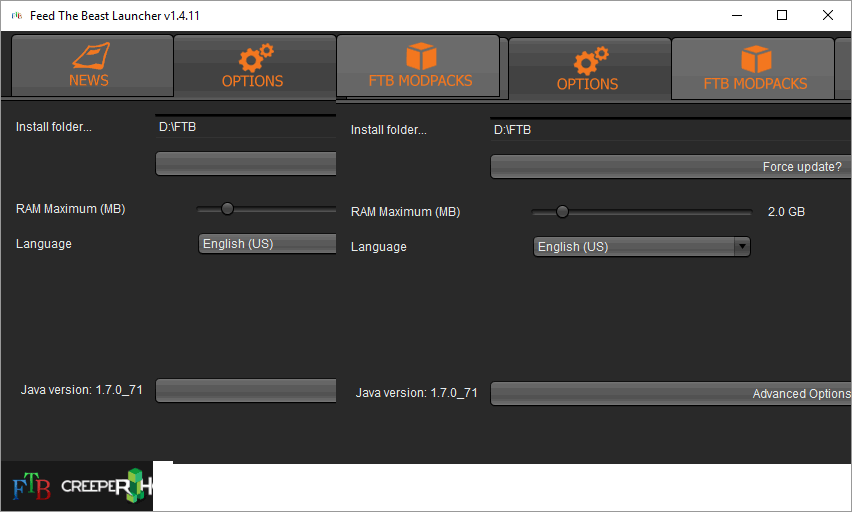Click the cube icon on the raised FTB MODPACKS tab
Screen dimensions: 852x512
point(420,55)
